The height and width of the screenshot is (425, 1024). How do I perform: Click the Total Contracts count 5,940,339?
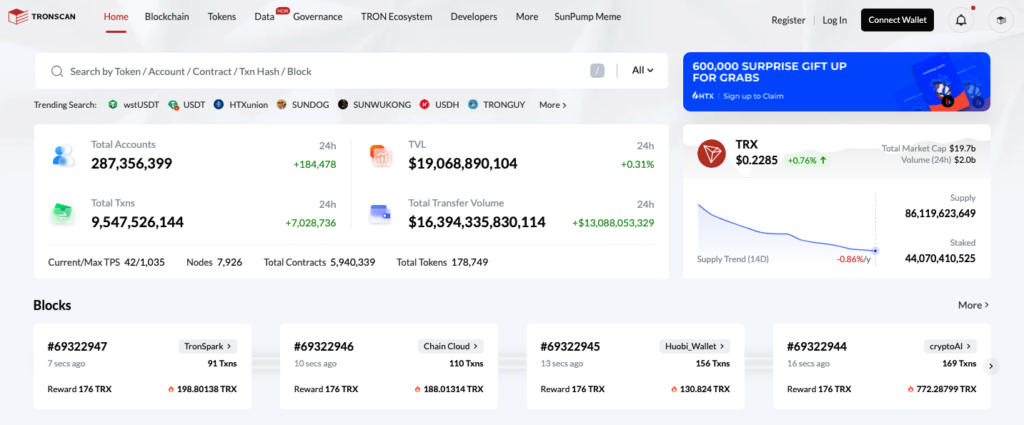(353, 262)
